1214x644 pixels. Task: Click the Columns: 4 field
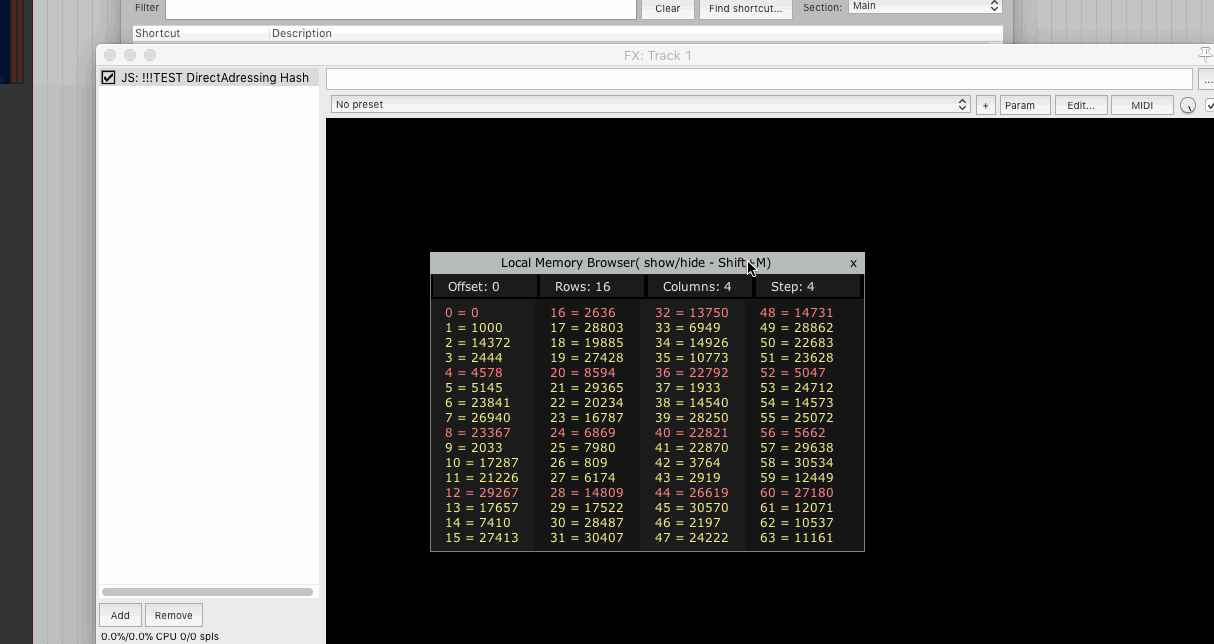(x=698, y=287)
